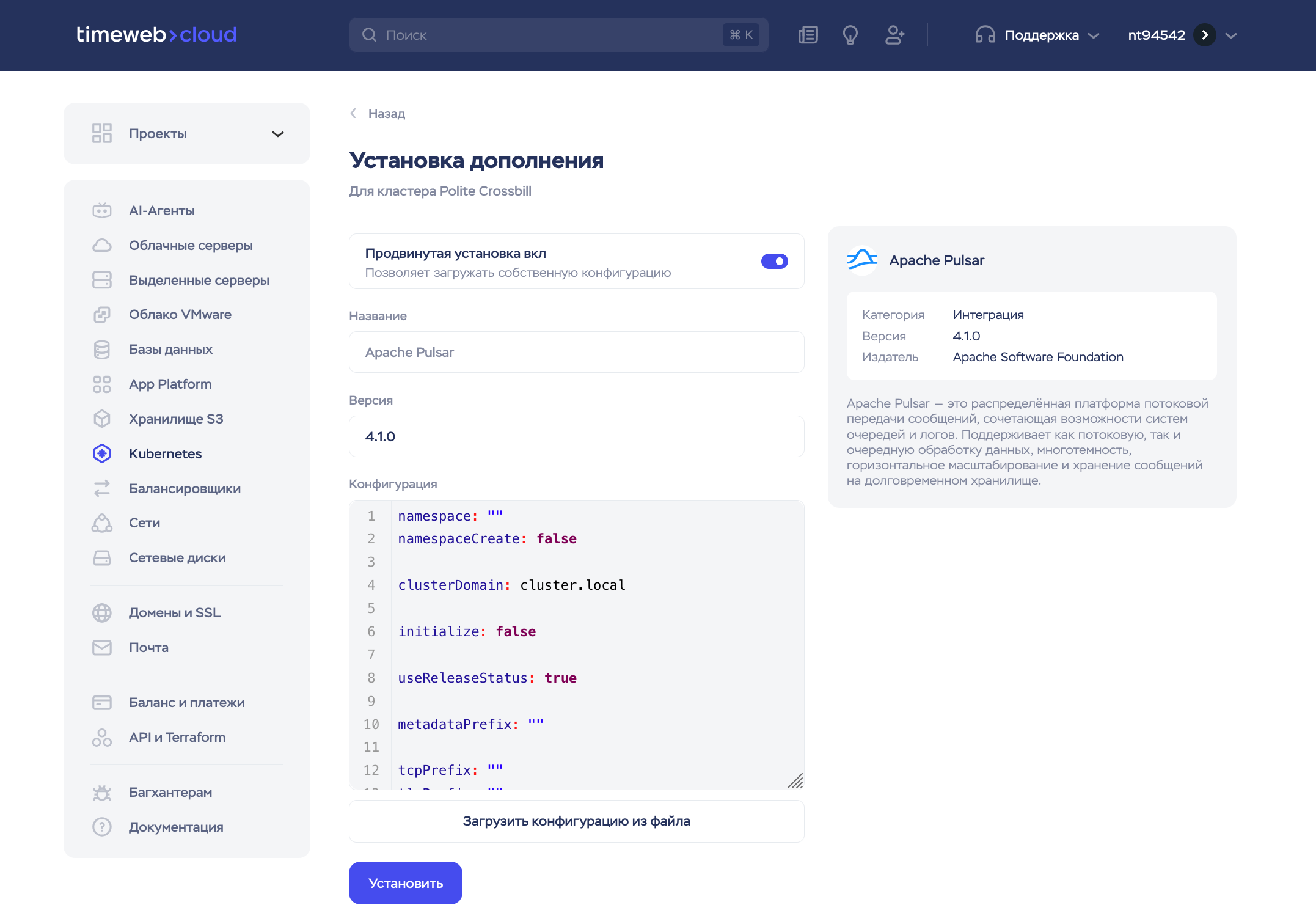
Task: Go back via Назад link
Action: click(386, 114)
